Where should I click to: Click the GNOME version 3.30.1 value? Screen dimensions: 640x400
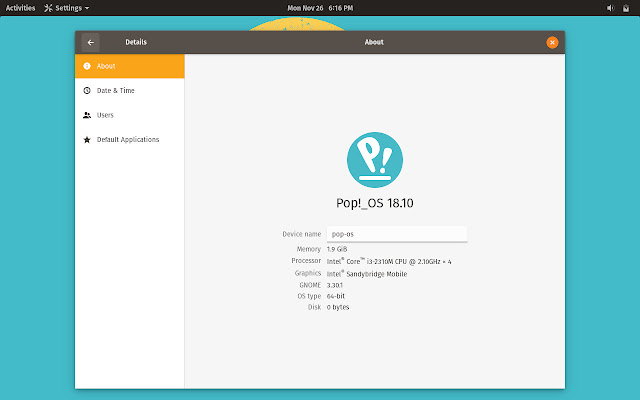[x=335, y=285]
